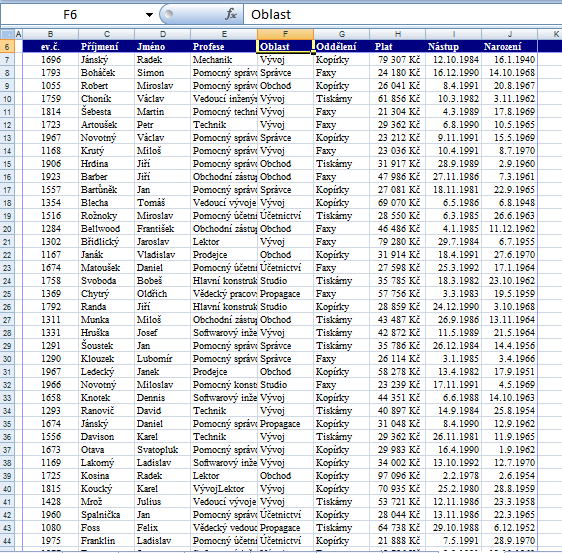Click profession cell 'VývojLektor'
Image resolution: width=562 pixels, height=553 pixels.
coord(224,489)
